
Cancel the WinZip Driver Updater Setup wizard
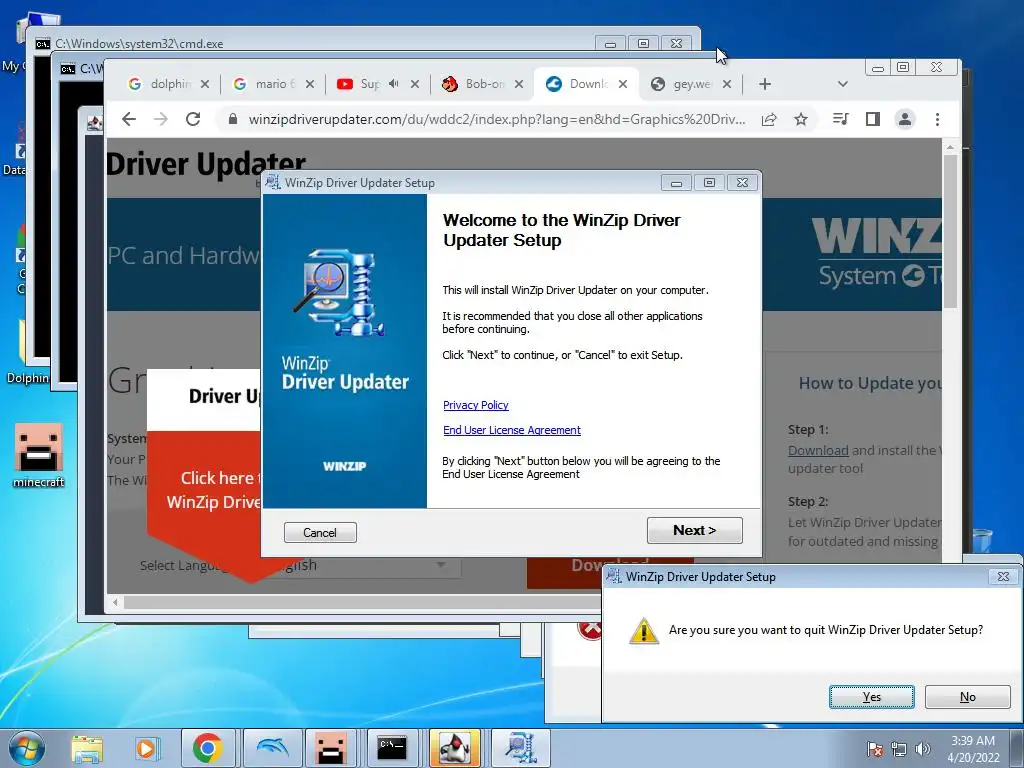(x=320, y=532)
